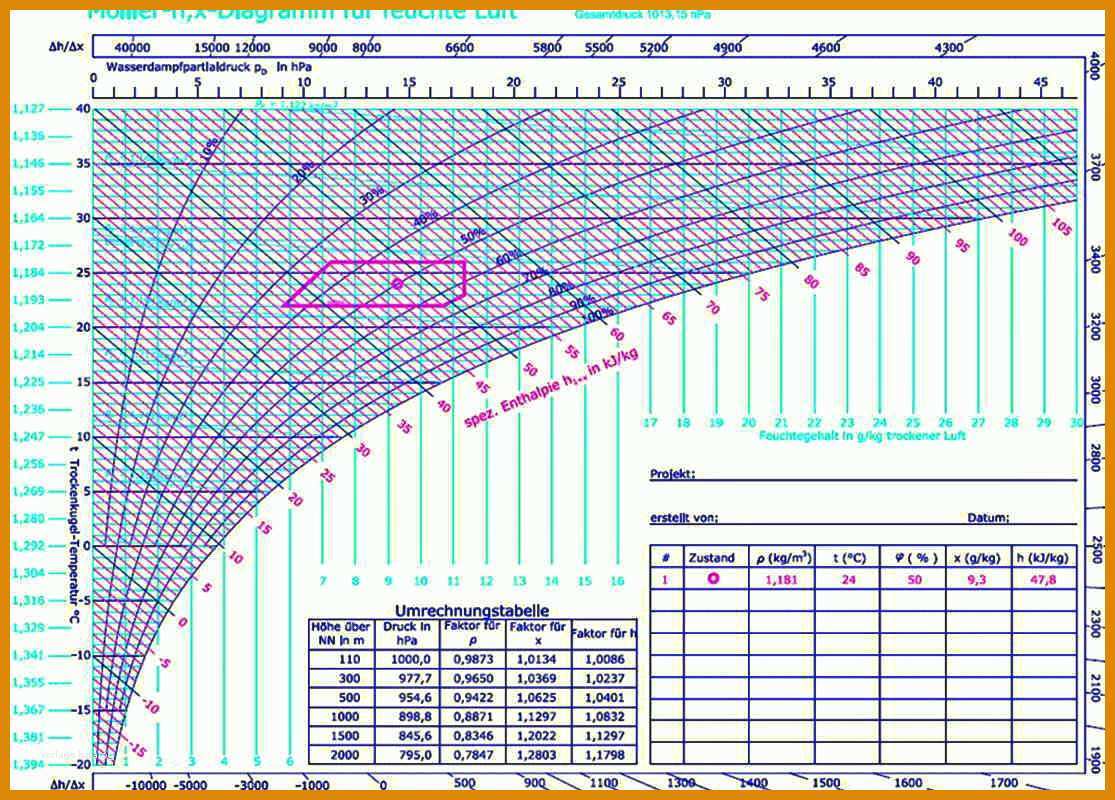Viewport: 1115px width, 800px height.
Task: Click the Umrechnungstabelle title
Action: click(471, 611)
